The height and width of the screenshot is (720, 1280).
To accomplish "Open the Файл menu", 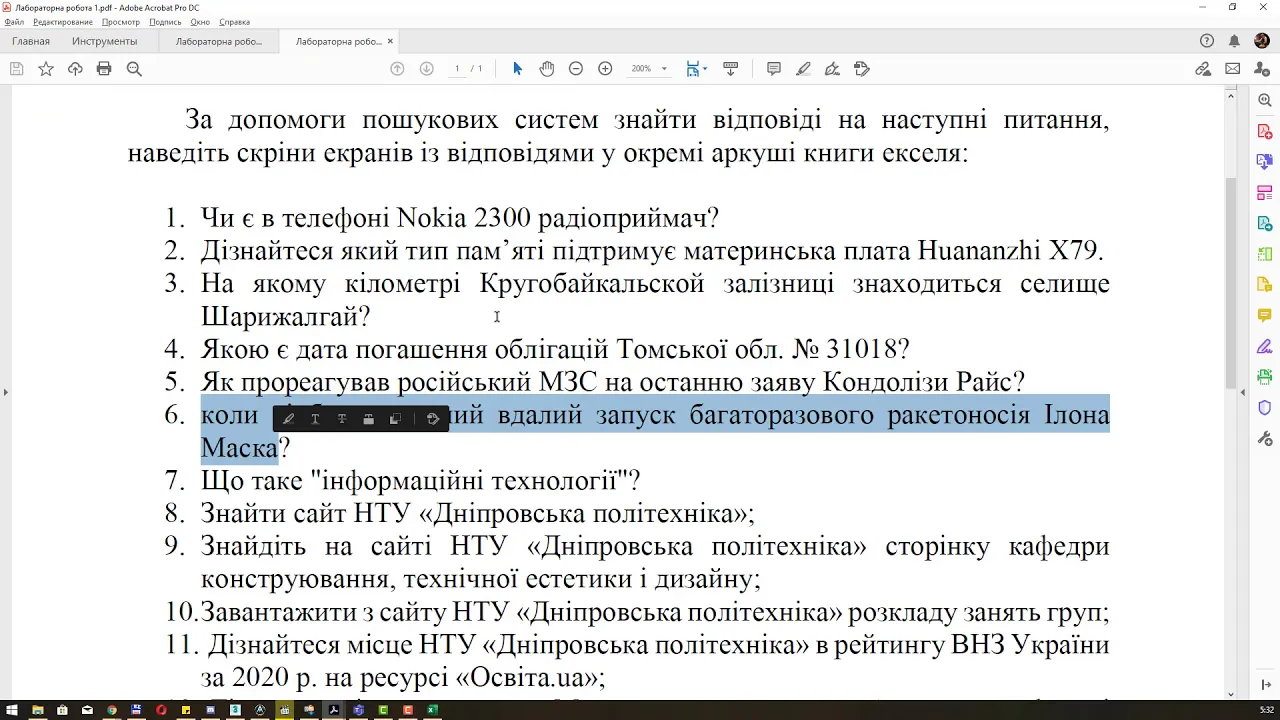I will (14, 22).
